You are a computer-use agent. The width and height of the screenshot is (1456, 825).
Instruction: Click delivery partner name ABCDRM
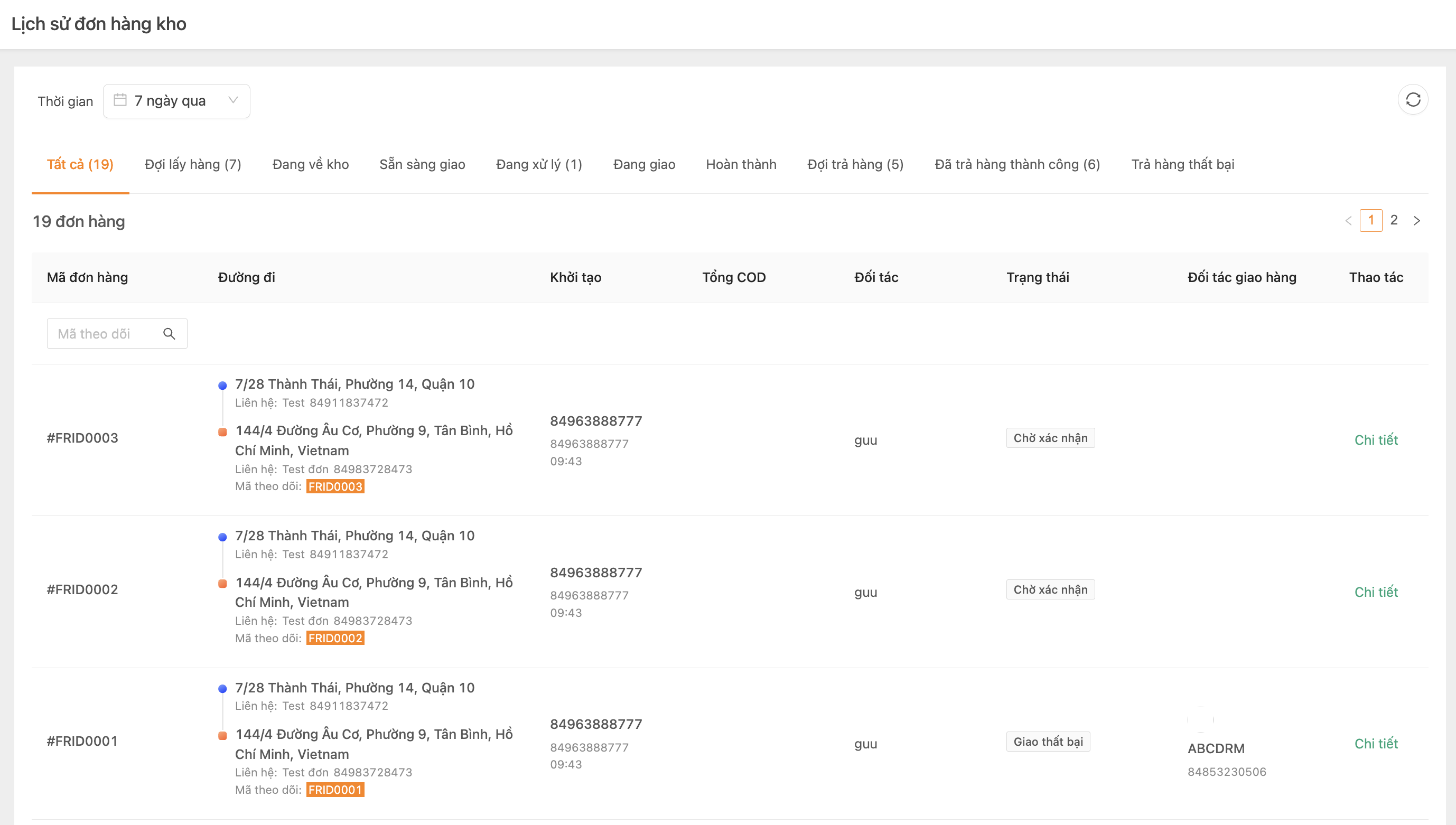(1216, 748)
